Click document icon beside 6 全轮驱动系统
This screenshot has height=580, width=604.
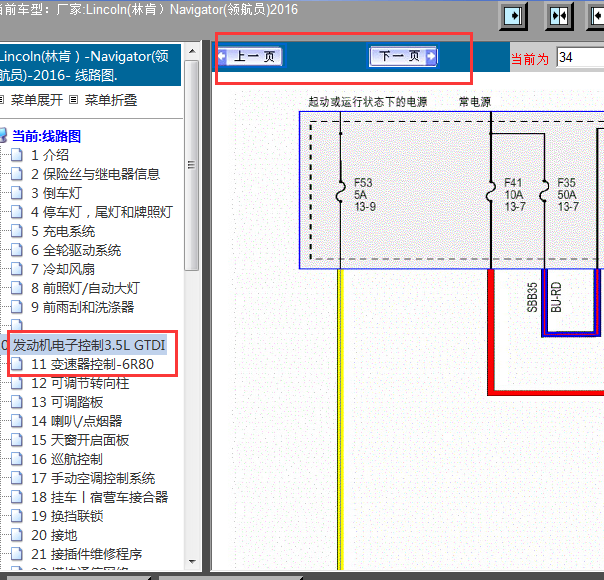17,249
